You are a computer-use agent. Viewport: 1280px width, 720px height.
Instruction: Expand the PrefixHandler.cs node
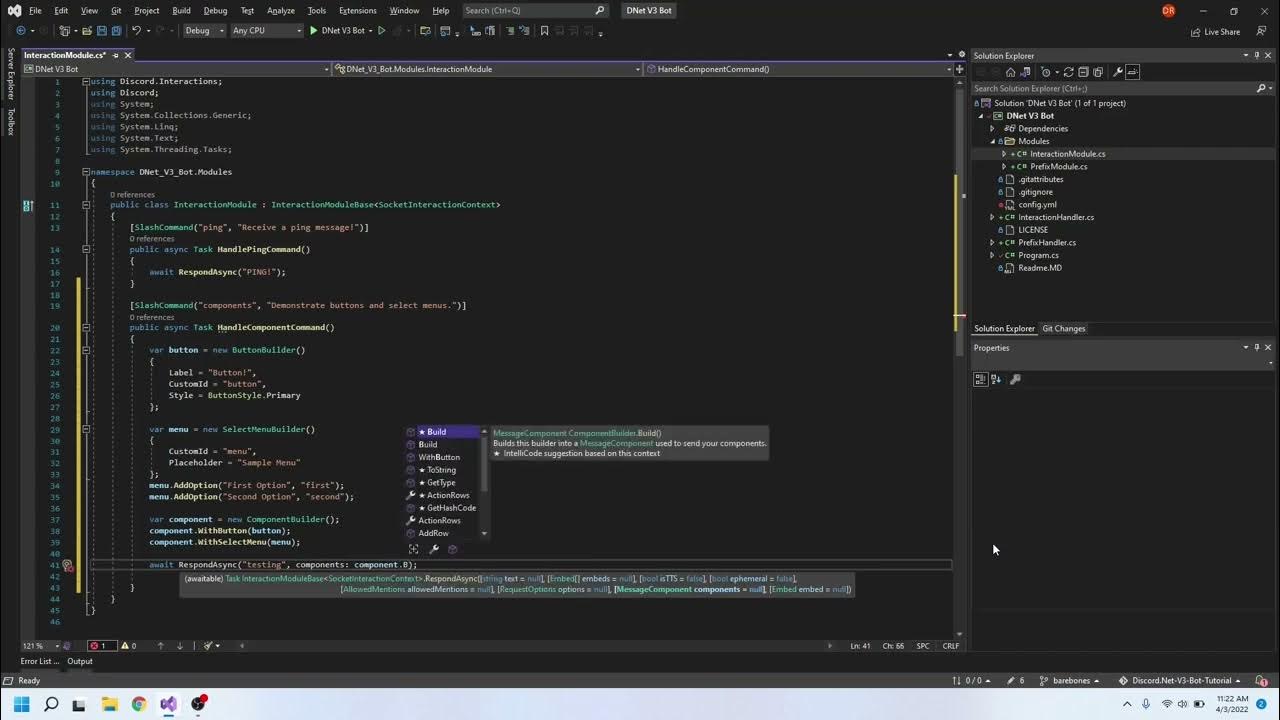[x=992, y=242]
